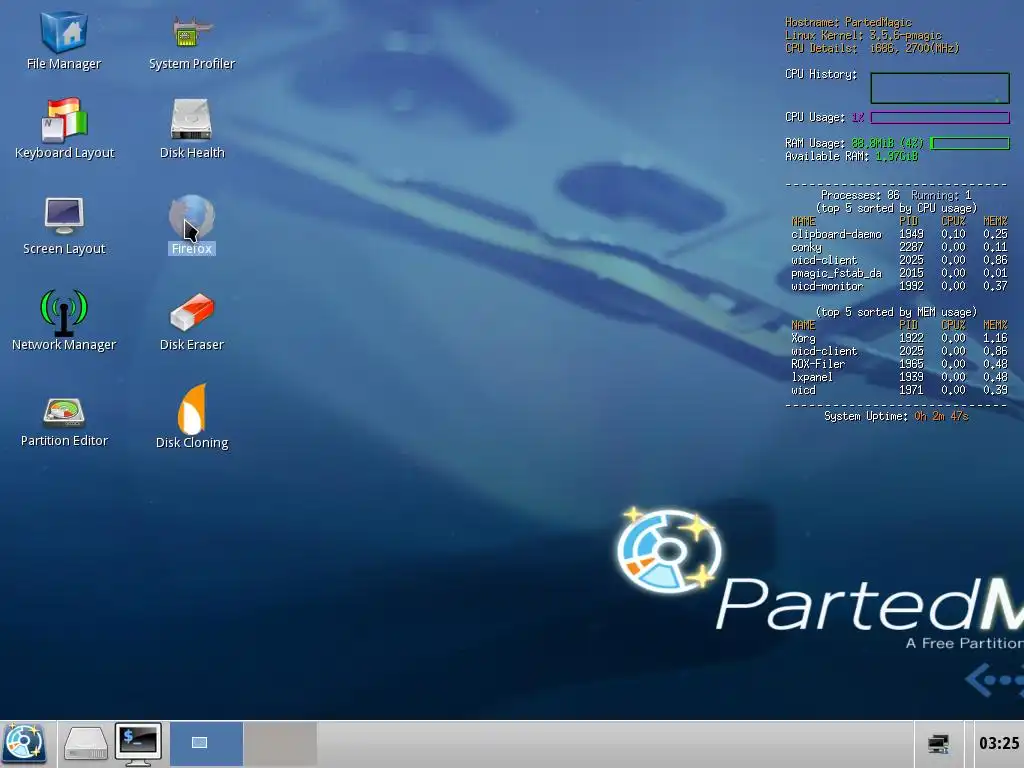1024x768 pixels.
Task: Click the 'CPU Details' line
Action: pos(872,48)
